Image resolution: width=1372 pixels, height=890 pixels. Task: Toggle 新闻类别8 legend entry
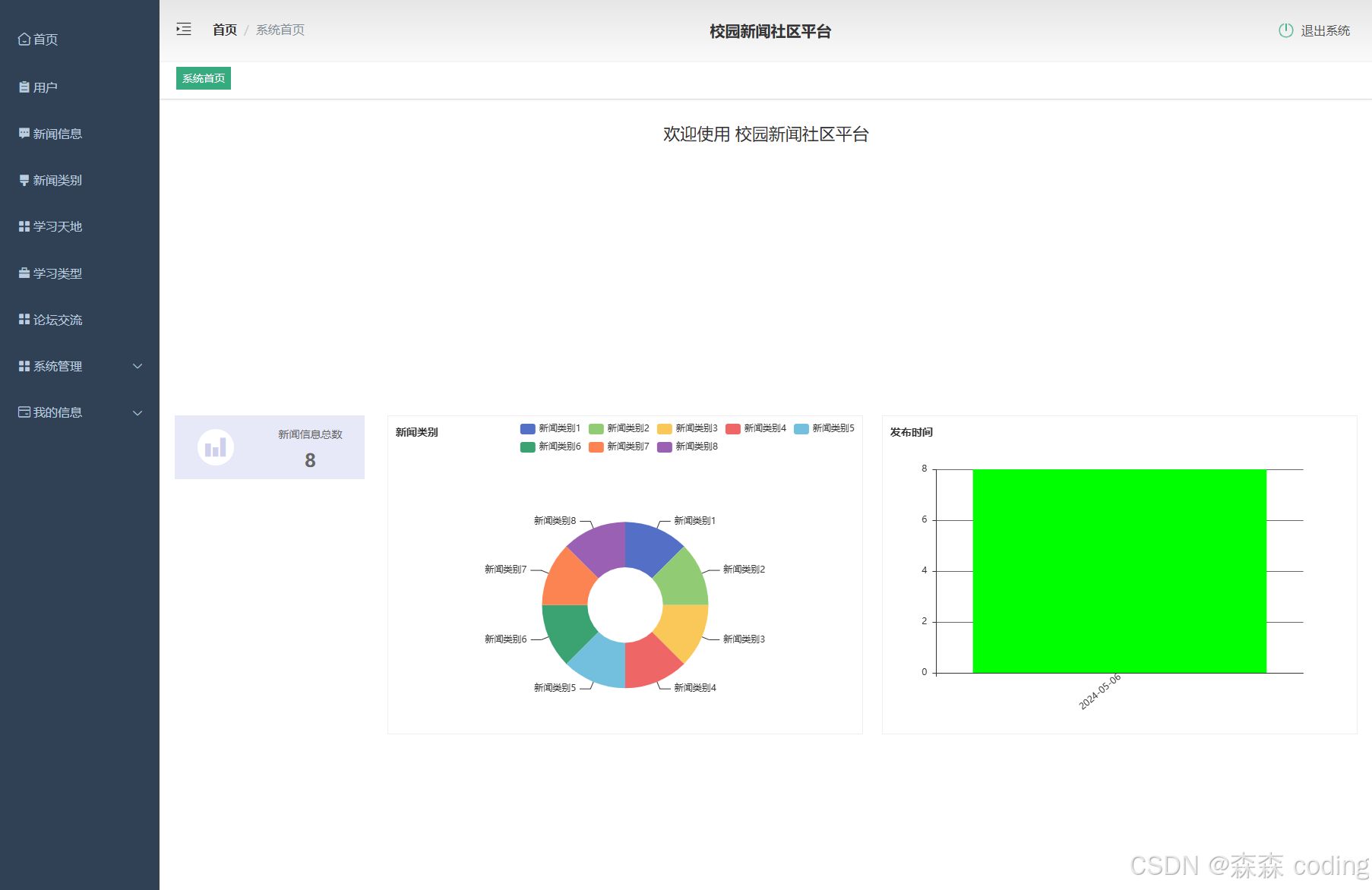[688, 447]
